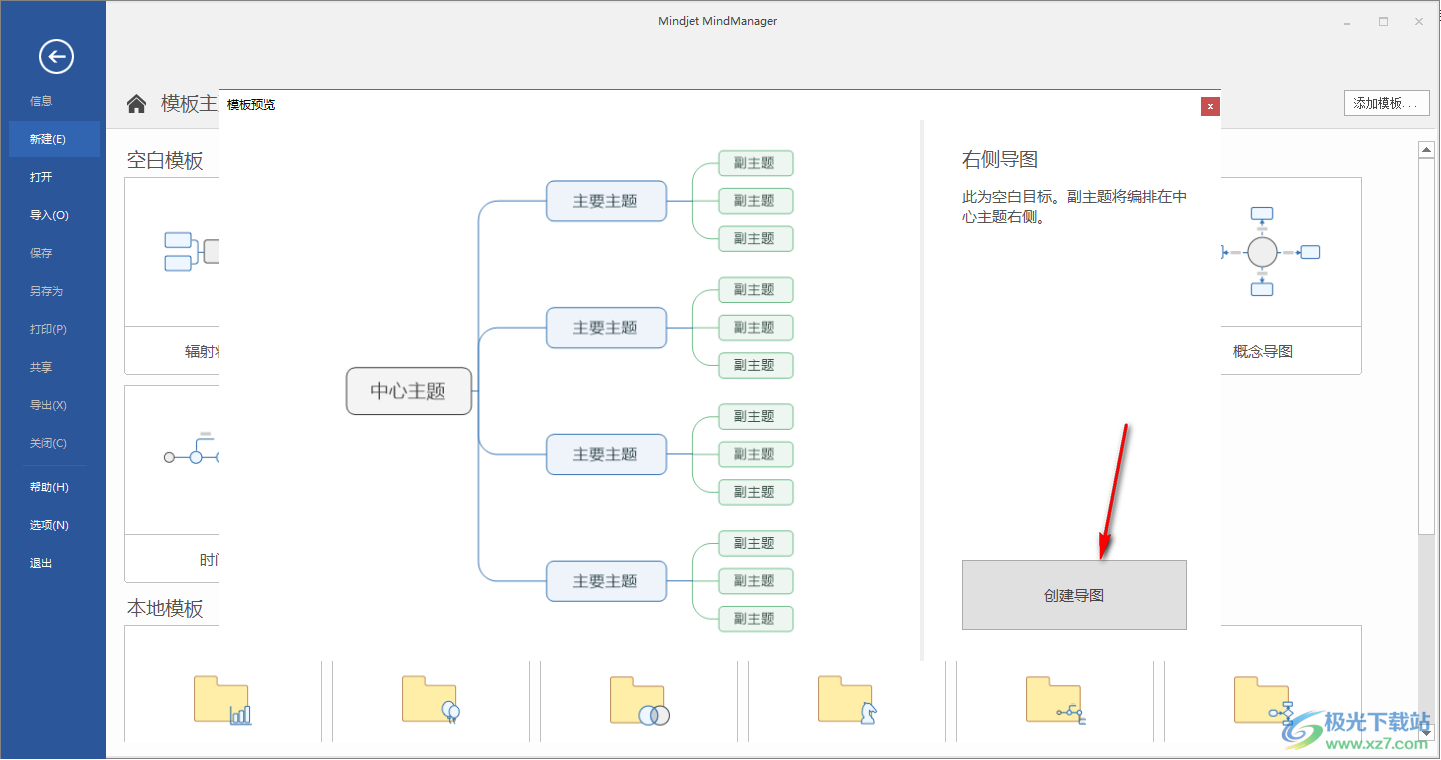Click the vertical scrollbar thumb on the templates list

(x=1427, y=346)
